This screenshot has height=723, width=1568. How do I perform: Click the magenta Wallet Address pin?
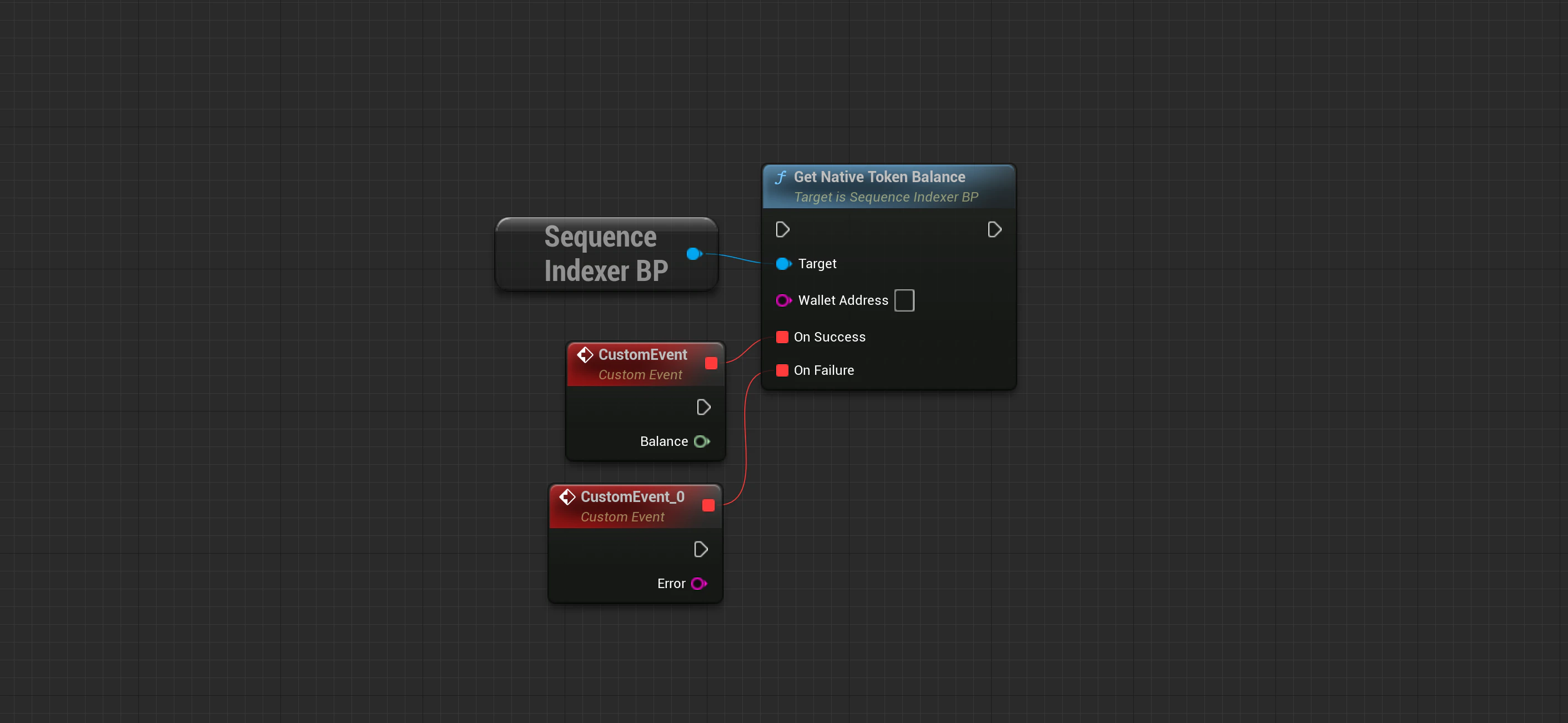point(783,300)
